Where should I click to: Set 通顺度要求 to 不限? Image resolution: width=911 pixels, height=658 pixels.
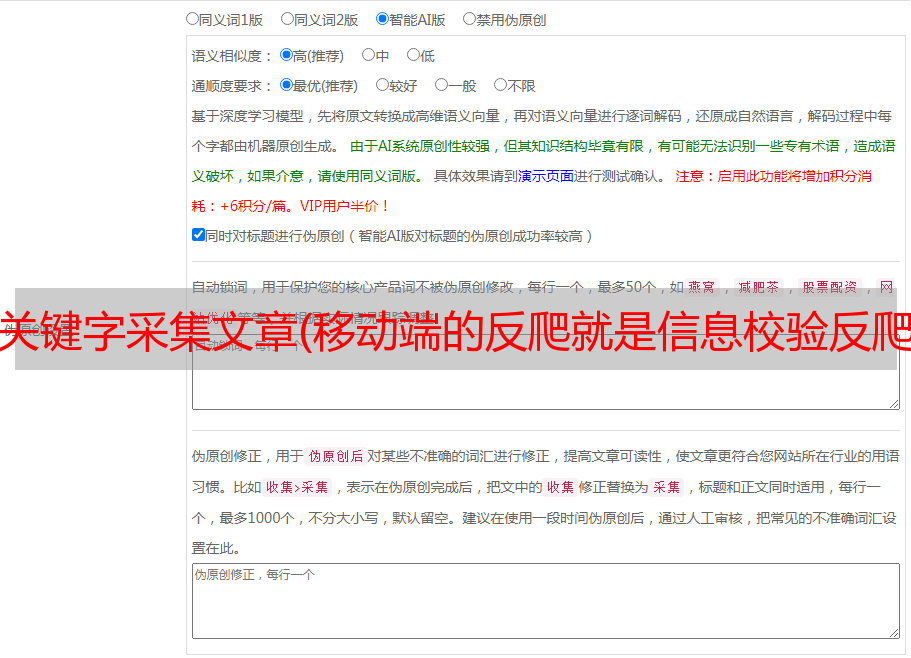tap(500, 85)
